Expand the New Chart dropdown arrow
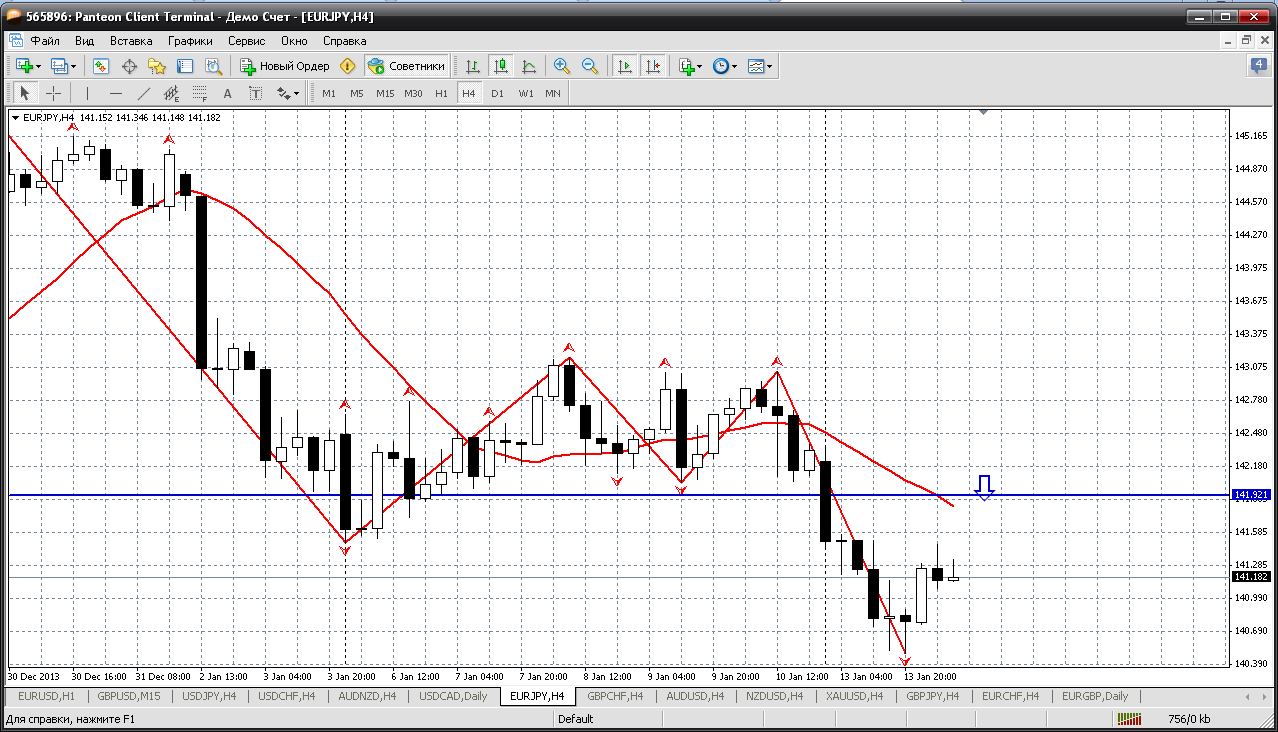 [38, 67]
